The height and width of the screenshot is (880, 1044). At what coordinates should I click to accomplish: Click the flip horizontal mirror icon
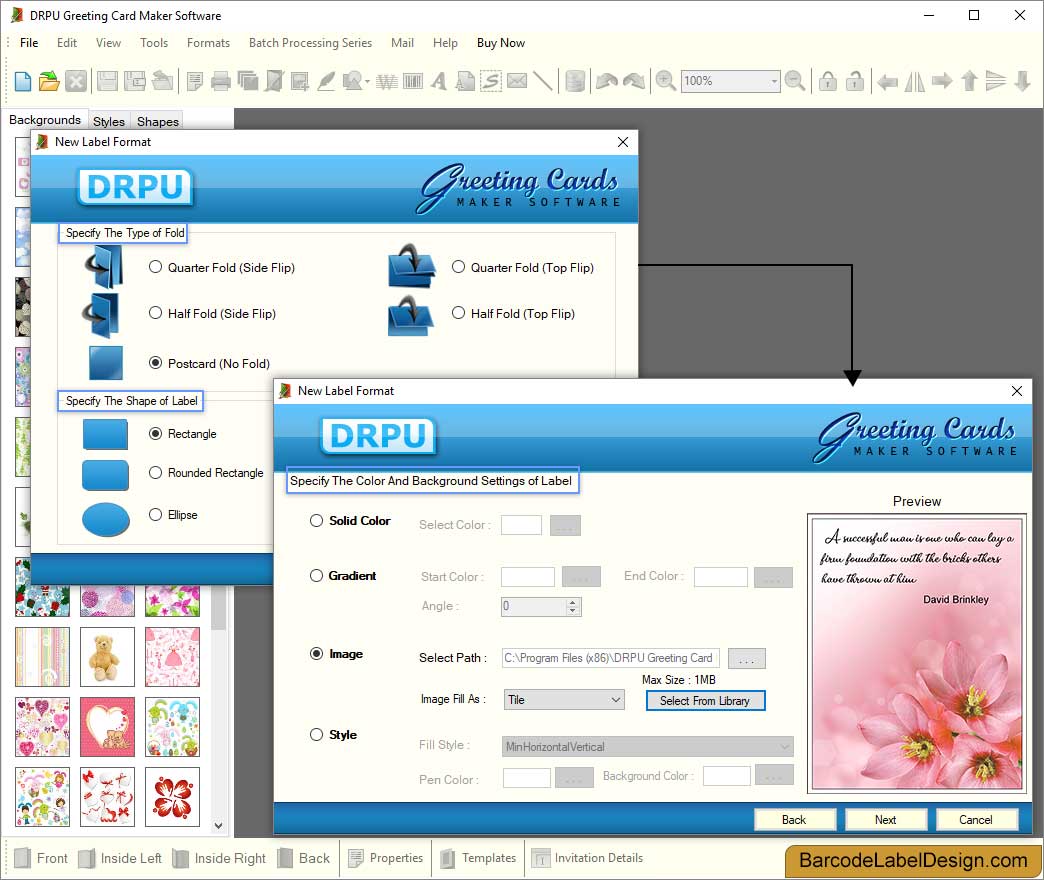(x=914, y=82)
